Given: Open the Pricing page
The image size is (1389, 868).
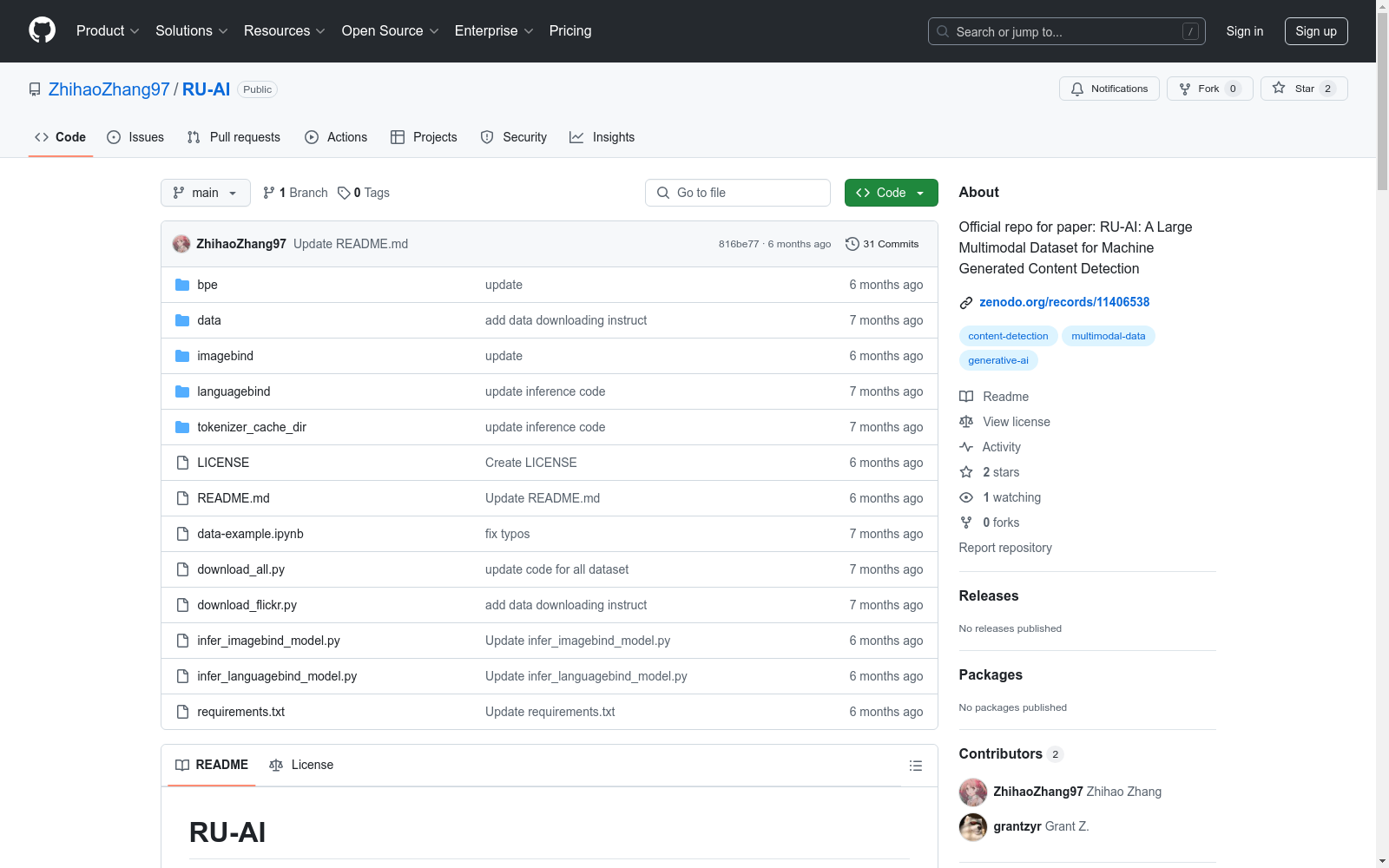Looking at the screenshot, I should 570,31.
